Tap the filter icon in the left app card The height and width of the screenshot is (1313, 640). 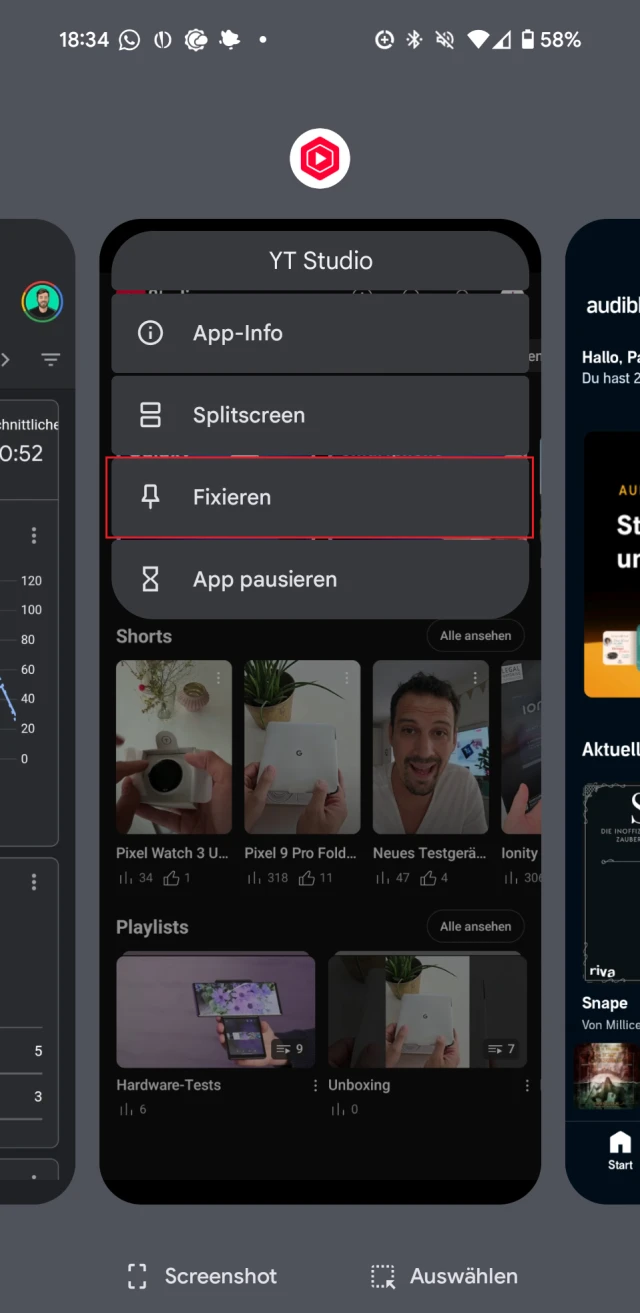click(x=51, y=360)
